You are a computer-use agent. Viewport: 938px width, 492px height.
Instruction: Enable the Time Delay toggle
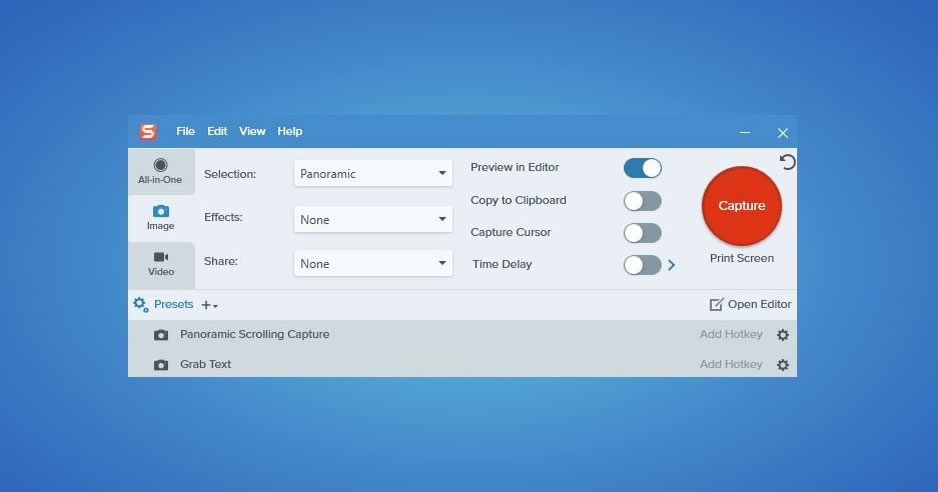point(642,265)
